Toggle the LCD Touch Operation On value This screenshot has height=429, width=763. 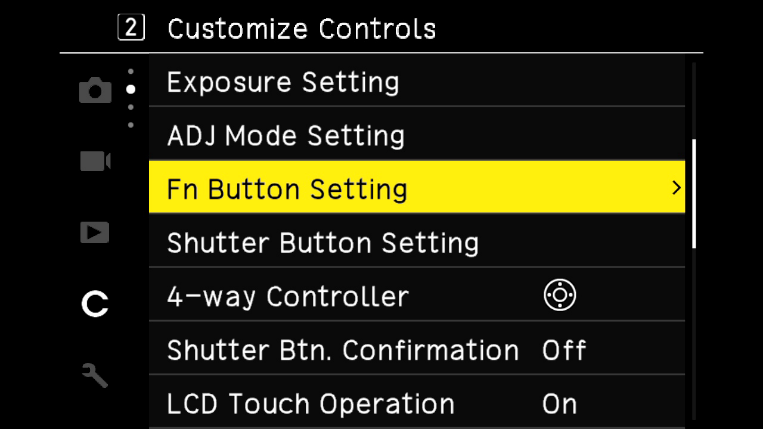[x=560, y=404]
